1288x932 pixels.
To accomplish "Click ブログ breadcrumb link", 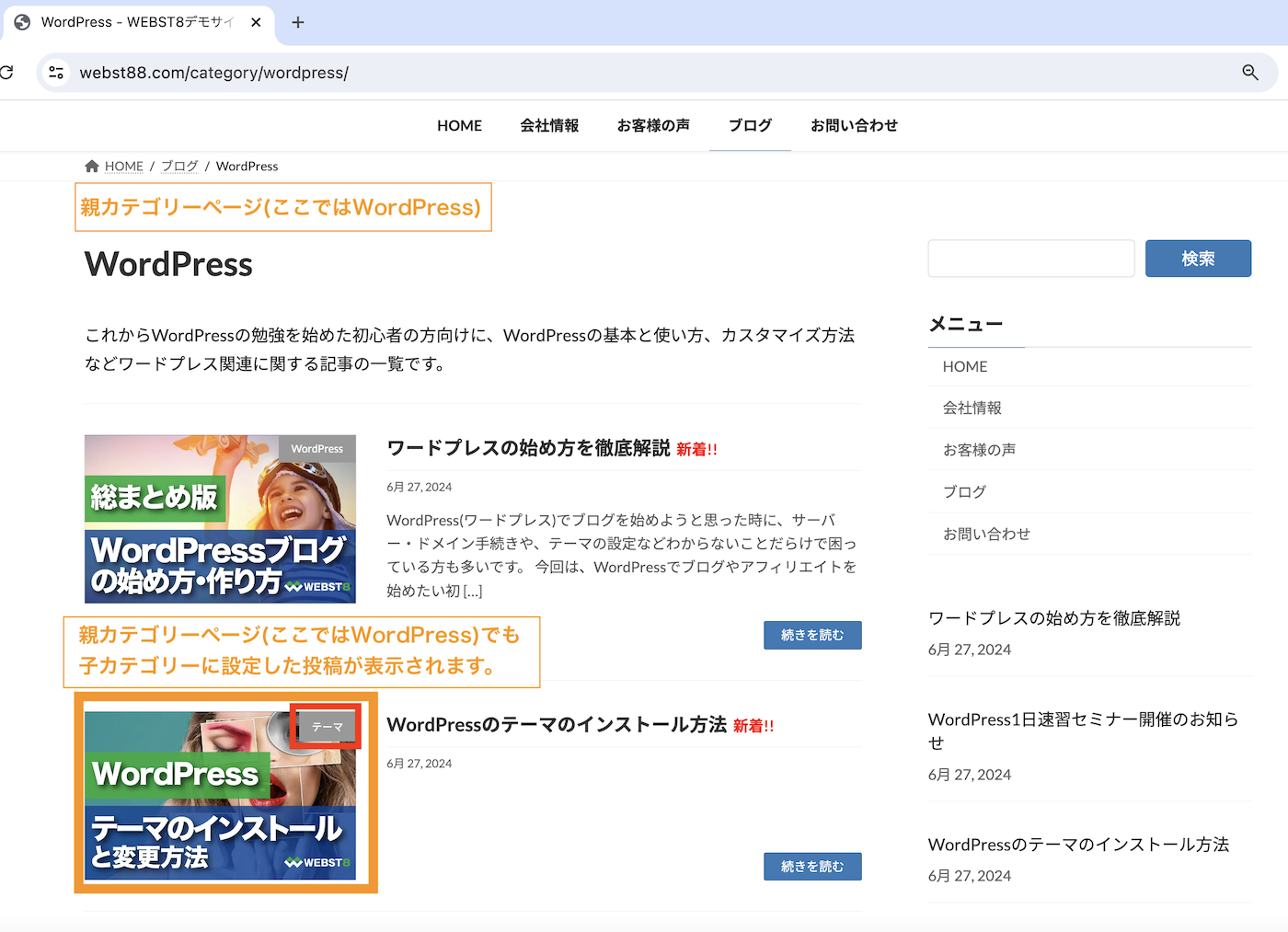I will tap(179, 166).
